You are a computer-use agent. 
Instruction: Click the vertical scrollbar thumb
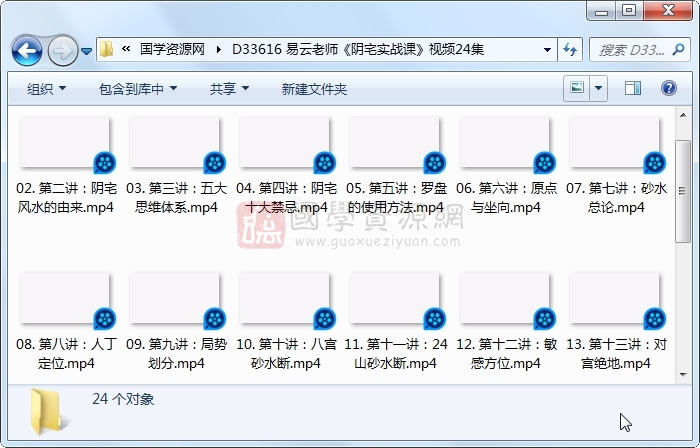pos(683,191)
